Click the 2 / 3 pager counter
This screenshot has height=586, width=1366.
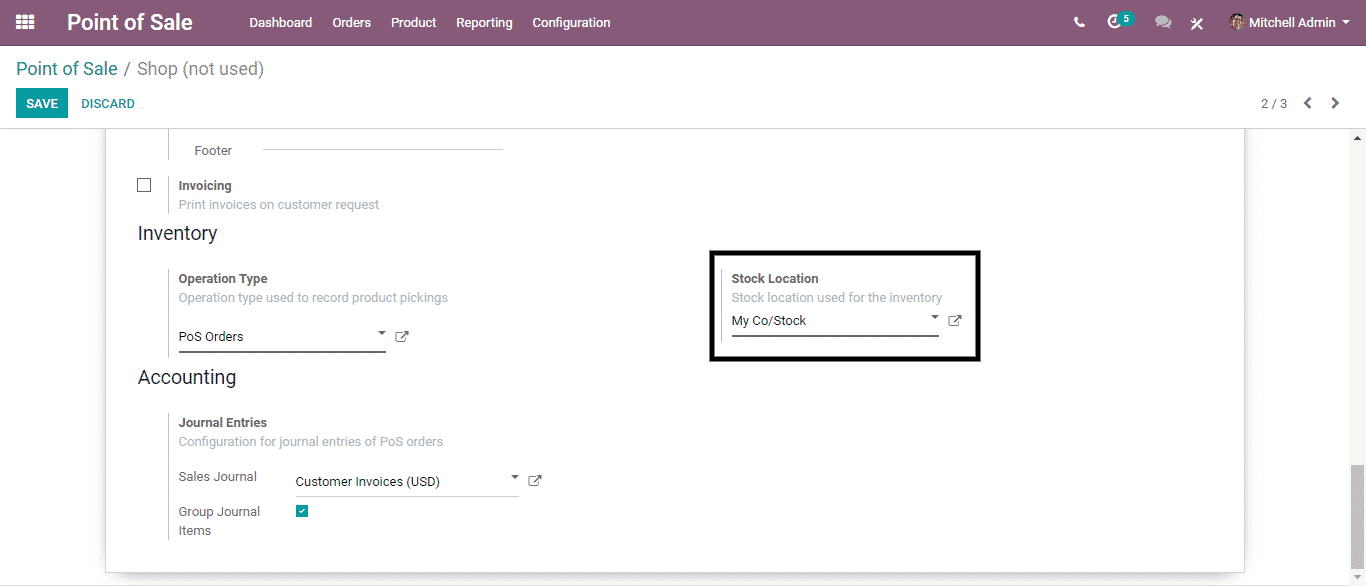coord(1274,104)
